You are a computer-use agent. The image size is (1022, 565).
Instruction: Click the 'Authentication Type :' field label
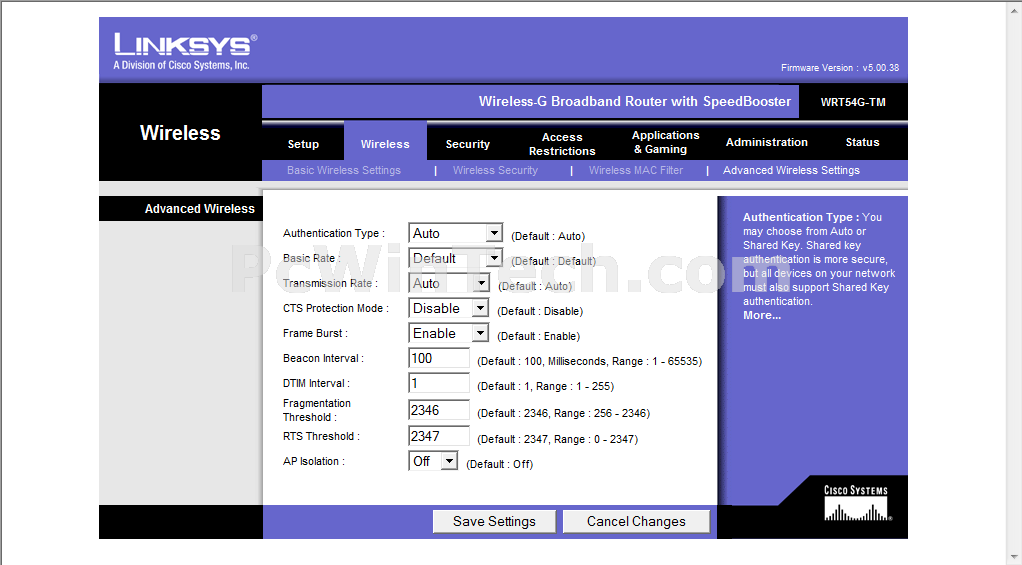[x=334, y=233]
